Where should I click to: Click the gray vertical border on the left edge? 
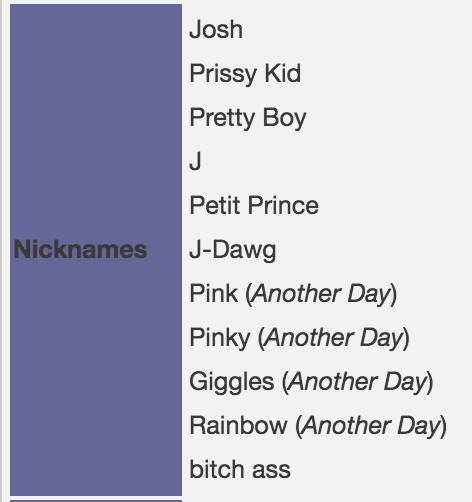1,251
